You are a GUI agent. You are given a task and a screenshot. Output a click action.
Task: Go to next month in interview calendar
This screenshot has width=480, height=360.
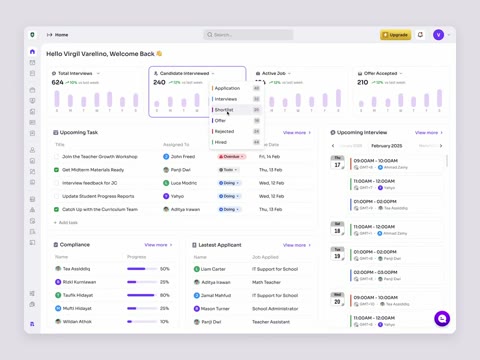(x=441, y=146)
